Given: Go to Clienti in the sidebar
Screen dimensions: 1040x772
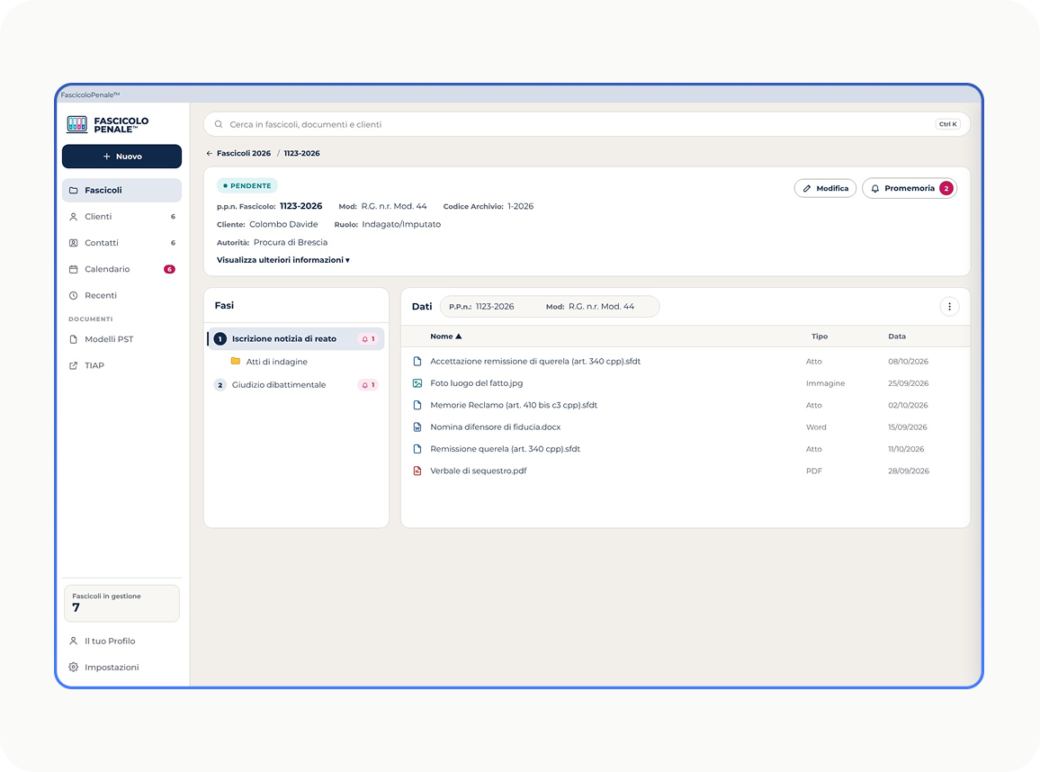Looking at the screenshot, I should (122, 217).
